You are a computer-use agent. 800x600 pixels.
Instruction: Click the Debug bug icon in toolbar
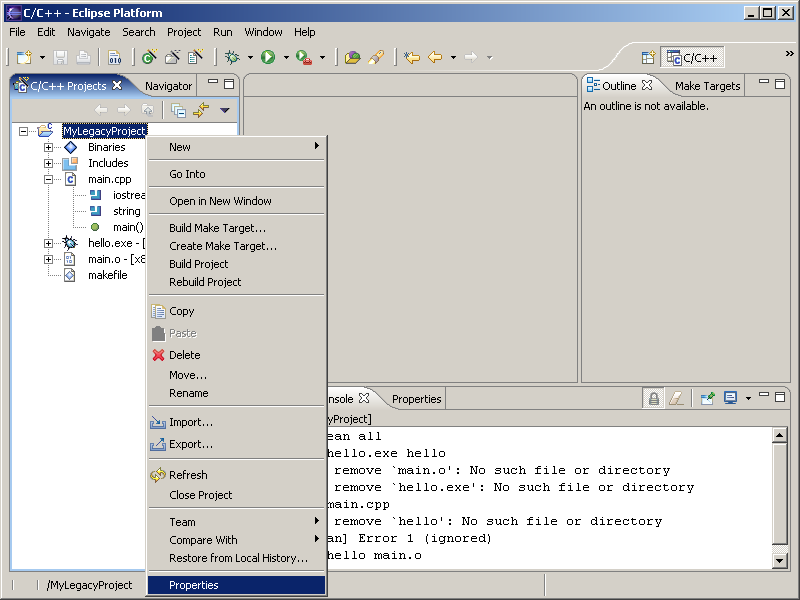232,58
